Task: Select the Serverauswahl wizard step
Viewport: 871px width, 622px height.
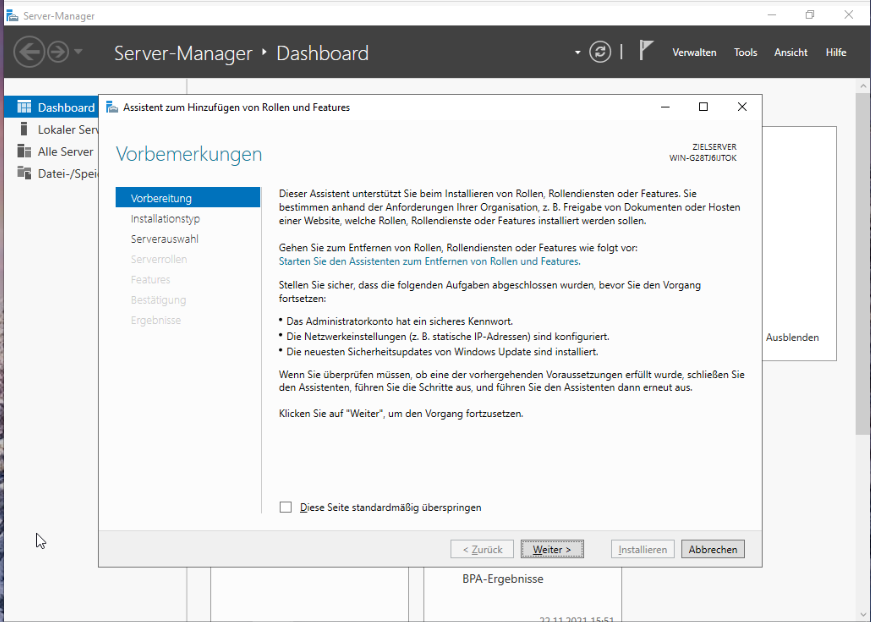Action: 164,239
